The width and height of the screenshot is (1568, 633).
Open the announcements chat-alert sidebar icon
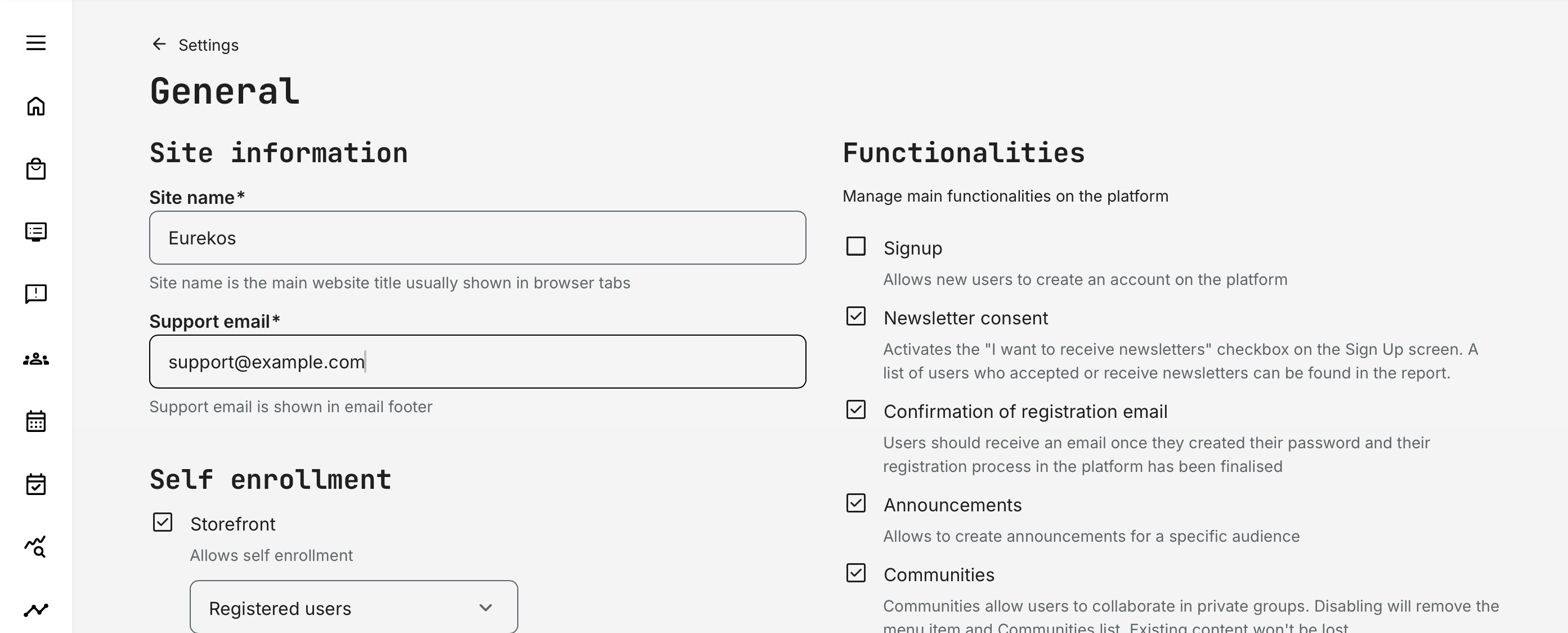(x=36, y=293)
